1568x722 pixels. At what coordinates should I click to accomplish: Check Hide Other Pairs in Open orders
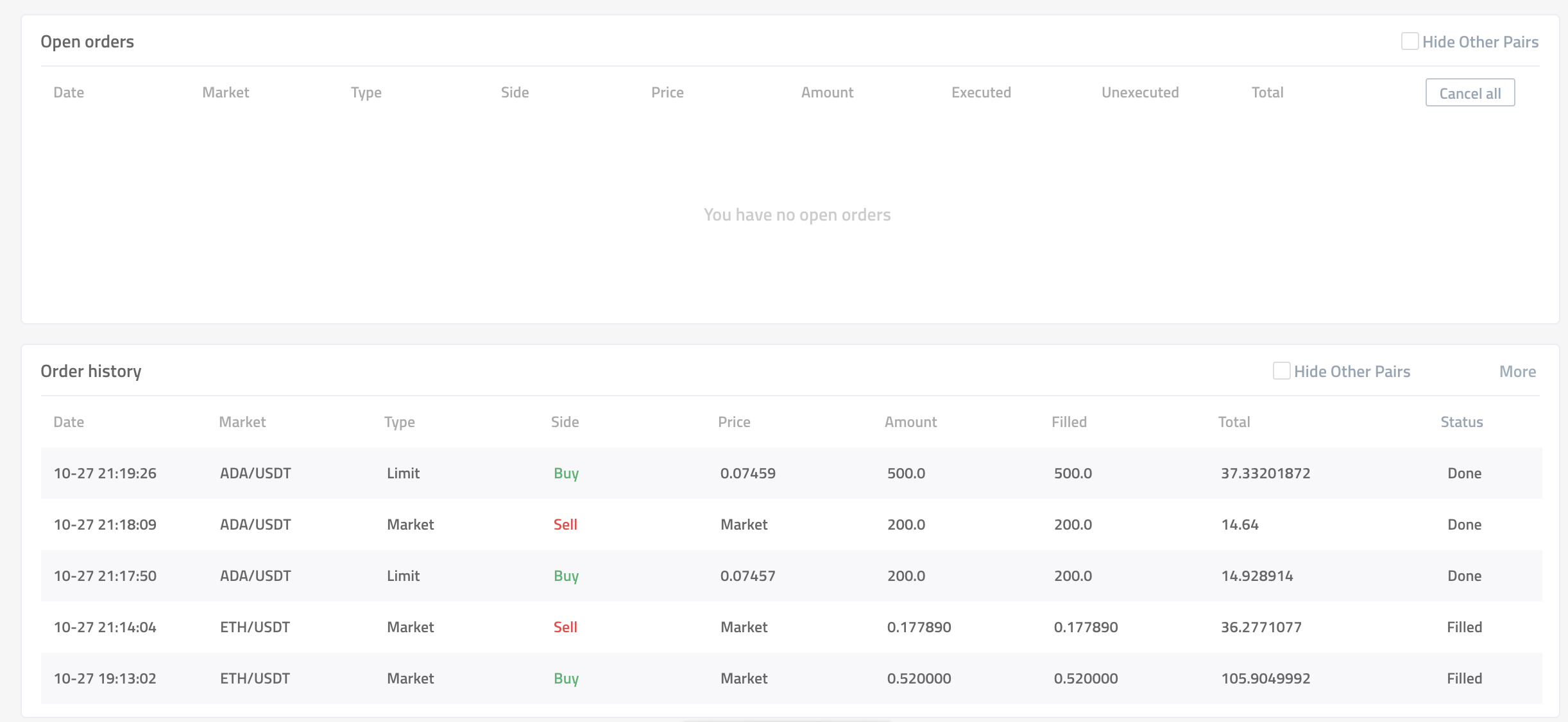pyautogui.click(x=1410, y=42)
